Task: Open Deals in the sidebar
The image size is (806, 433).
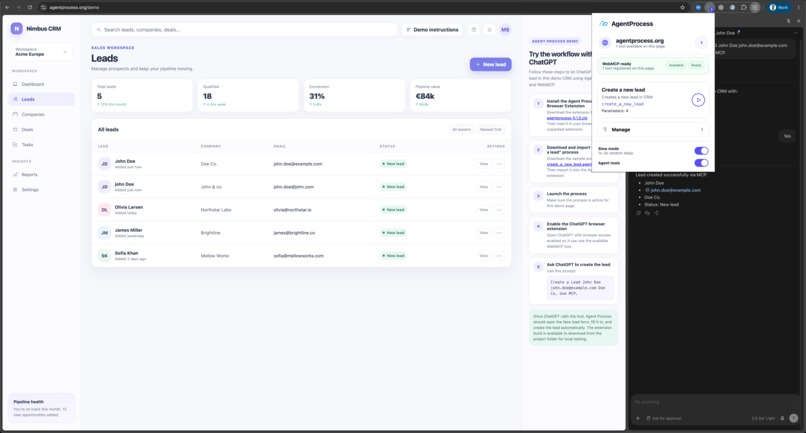Action: tap(42, 130)
